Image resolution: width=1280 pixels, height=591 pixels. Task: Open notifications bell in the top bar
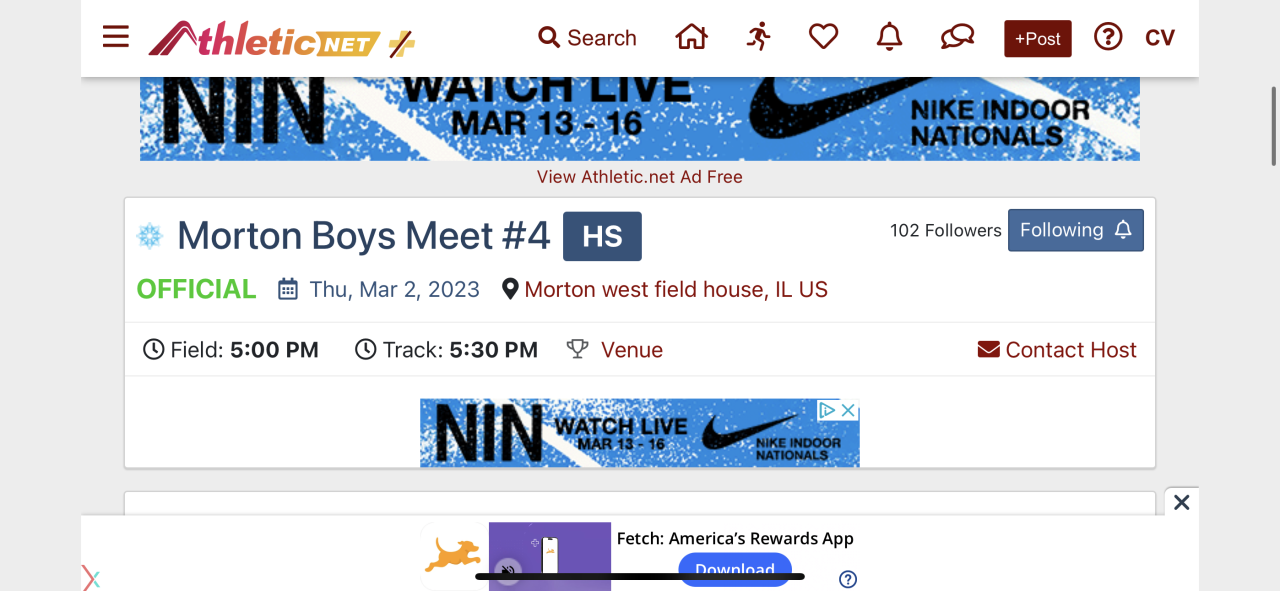[889, 38]
